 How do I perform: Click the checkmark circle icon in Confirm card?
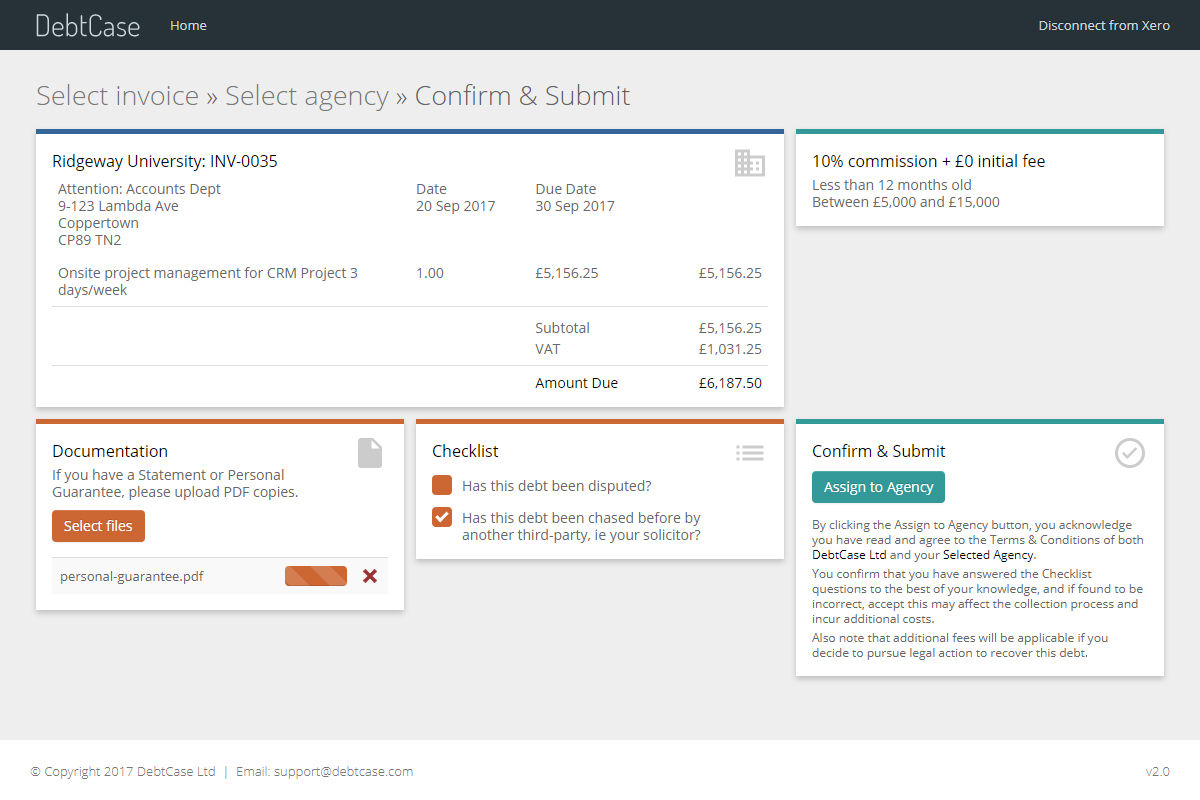tap(1130, 453)
